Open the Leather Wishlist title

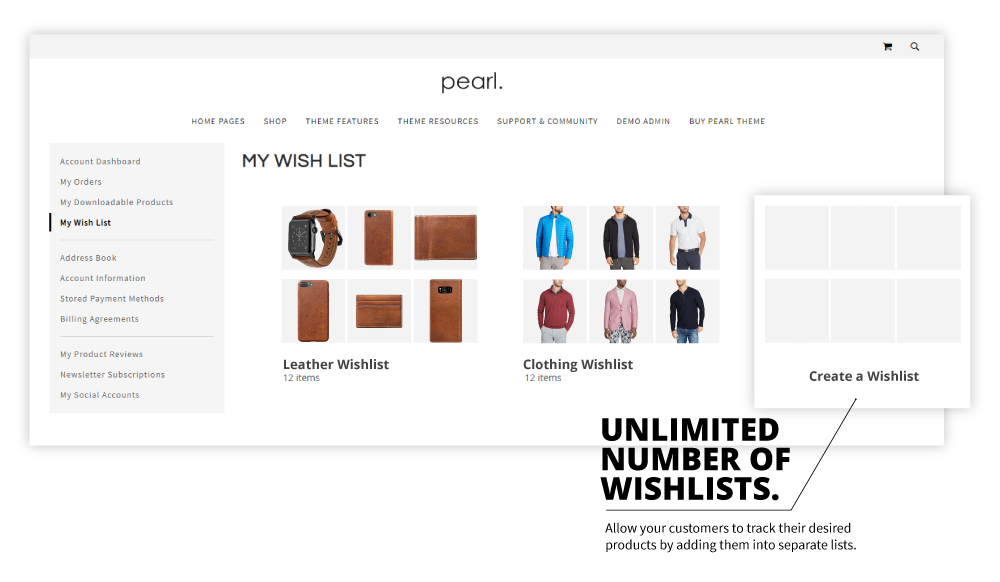336,365
